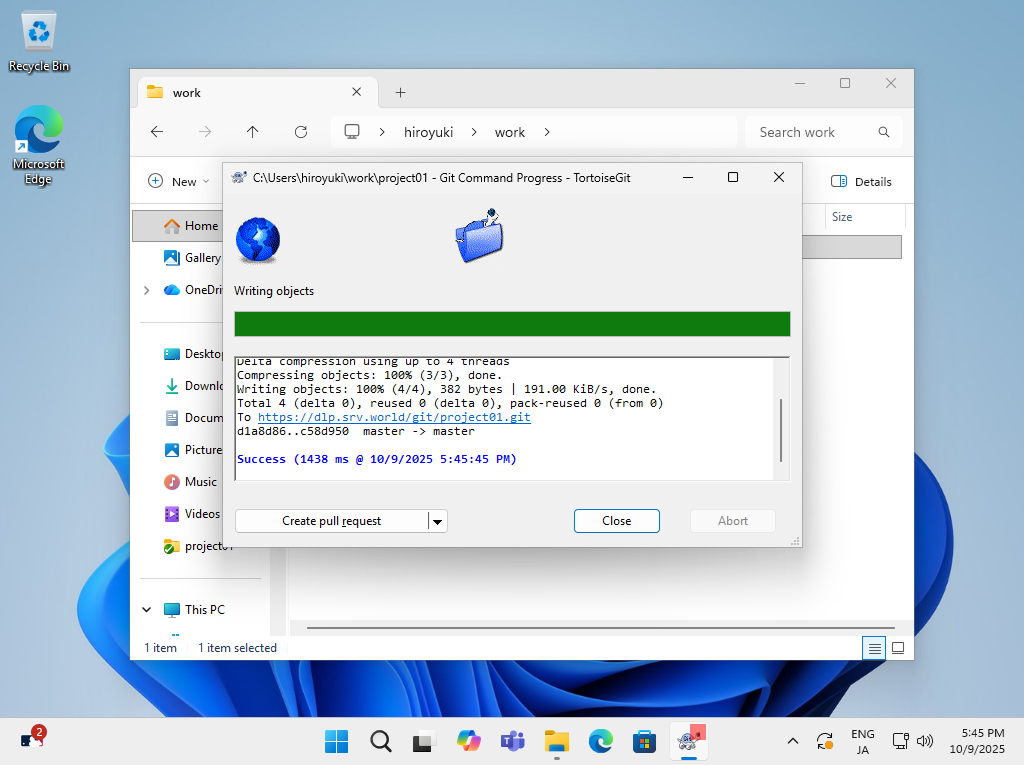
Task: Click the TortoiseGit taskbar icon
Action: pos(687,741)
